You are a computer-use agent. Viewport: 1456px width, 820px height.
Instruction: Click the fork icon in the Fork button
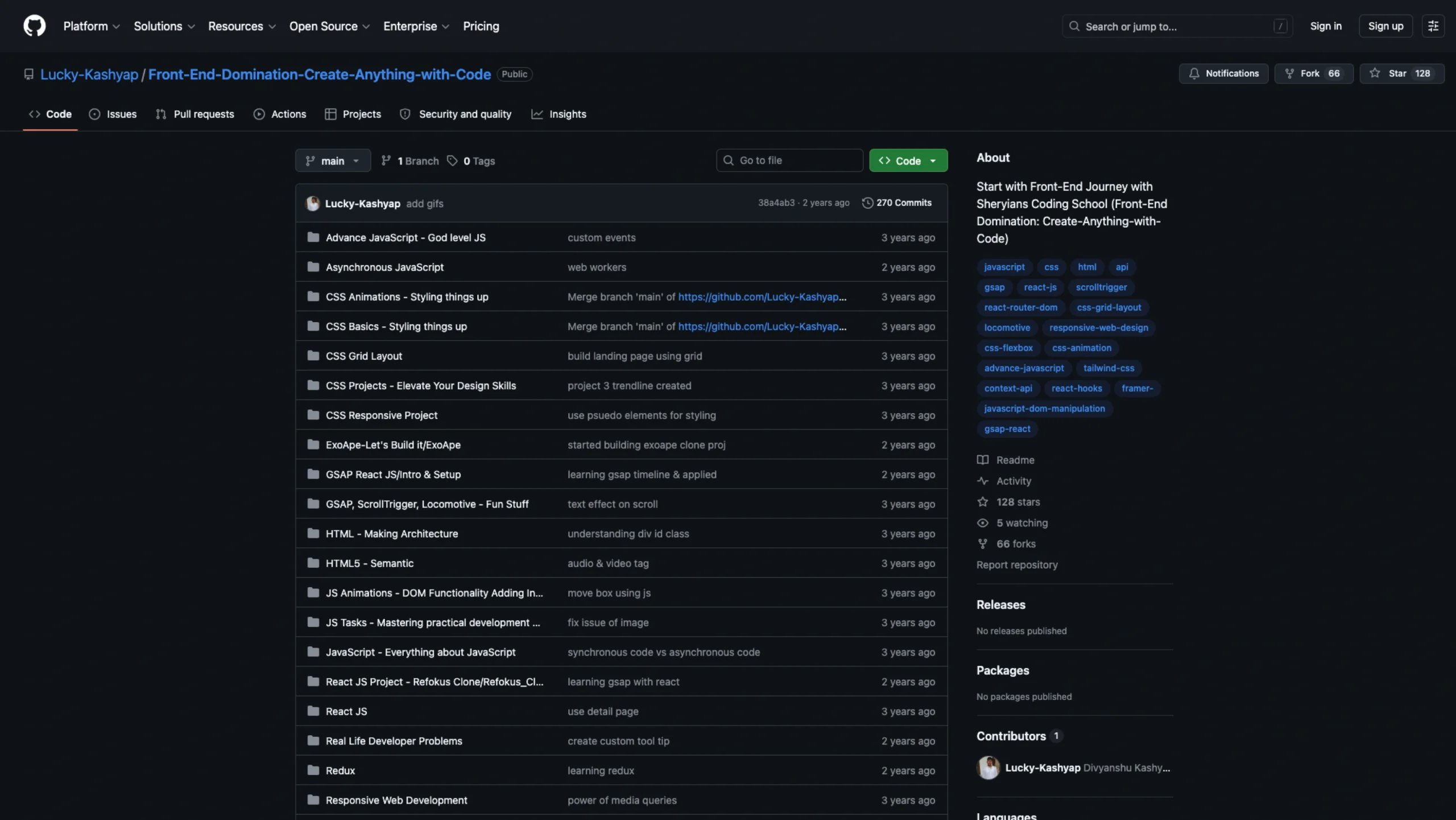coord(1289,73)
